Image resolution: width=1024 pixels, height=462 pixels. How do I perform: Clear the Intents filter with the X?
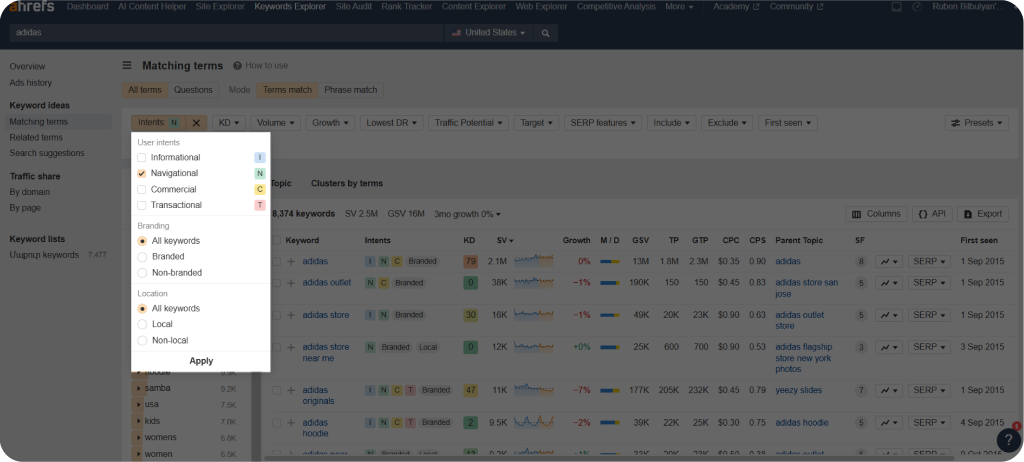tap(196, 123)
